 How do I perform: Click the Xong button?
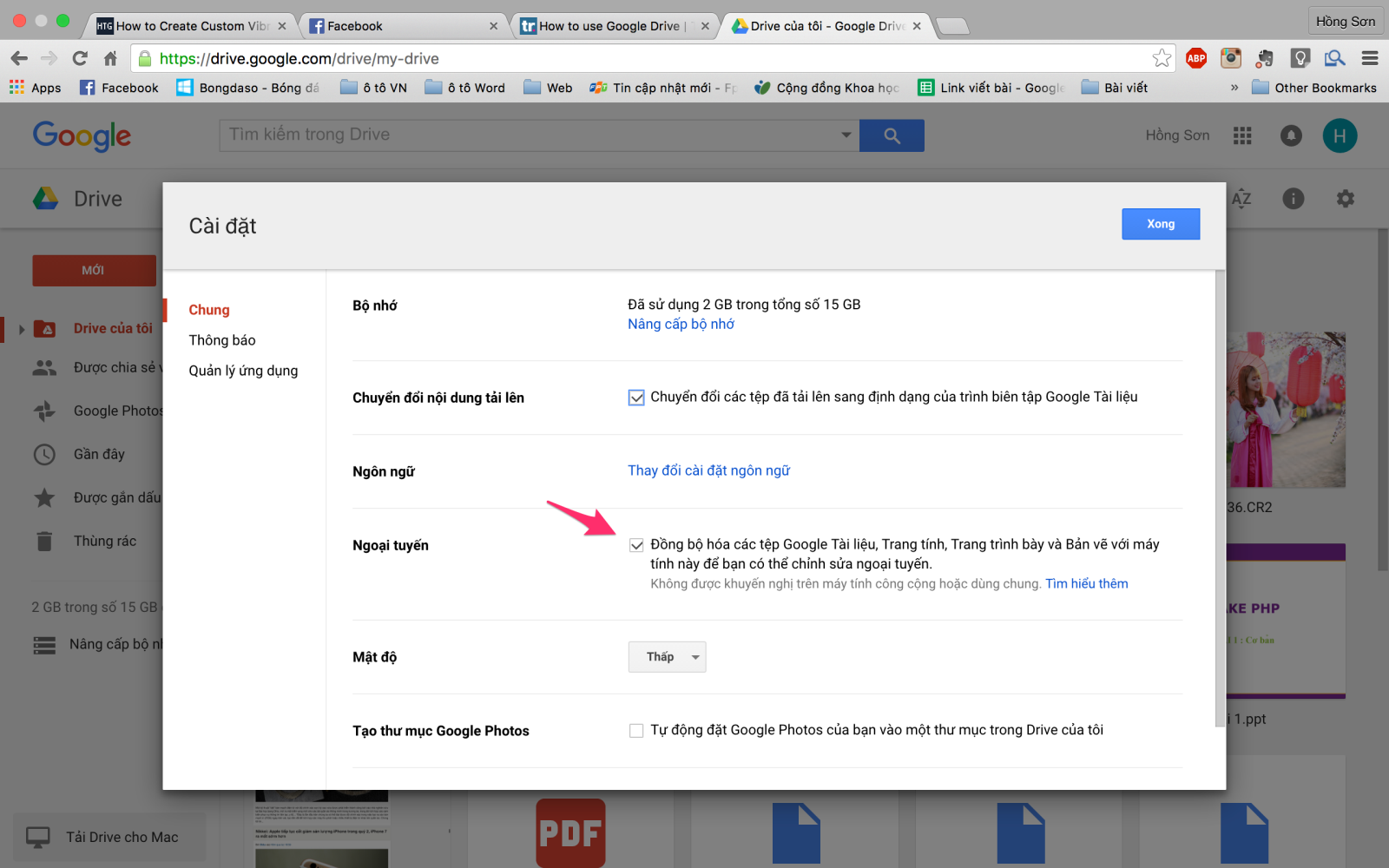[1161, 224]
